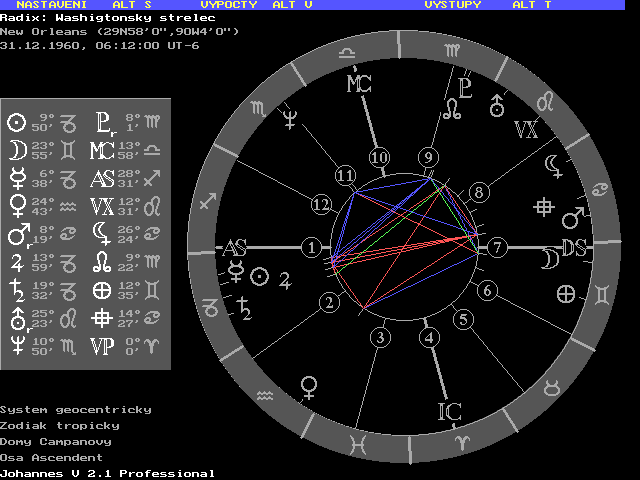Select the Neptune trident symbol in the wheel

point(291,120)
